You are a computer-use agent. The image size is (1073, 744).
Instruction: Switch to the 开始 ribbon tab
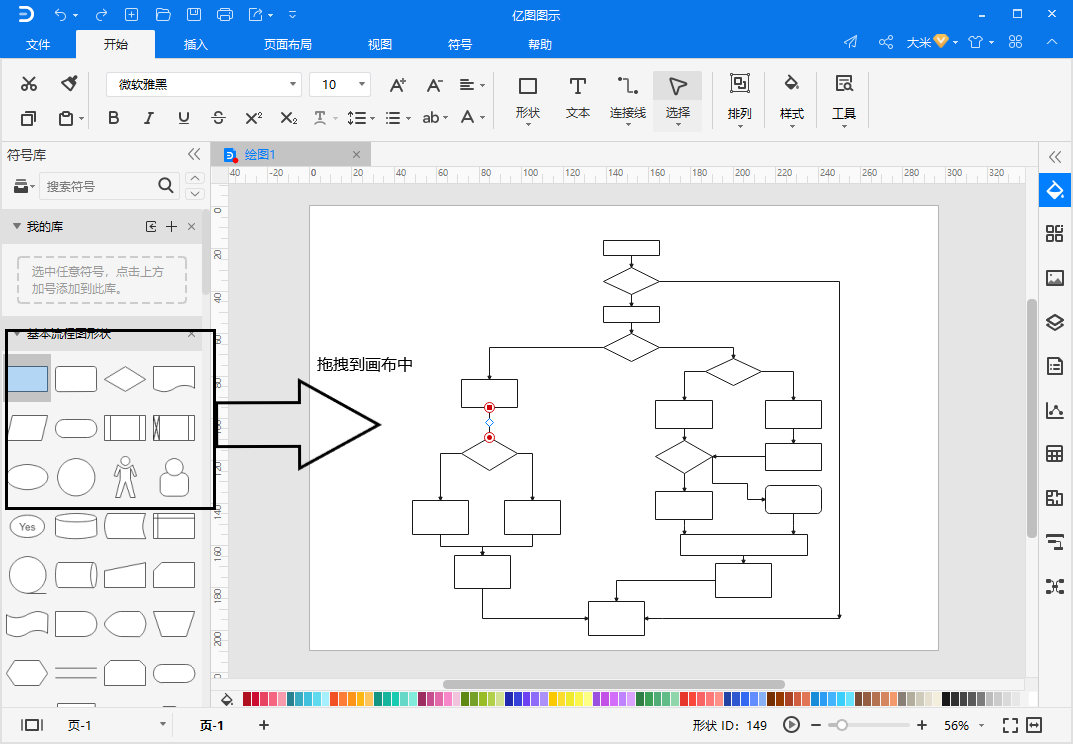[x=116, y=44]
